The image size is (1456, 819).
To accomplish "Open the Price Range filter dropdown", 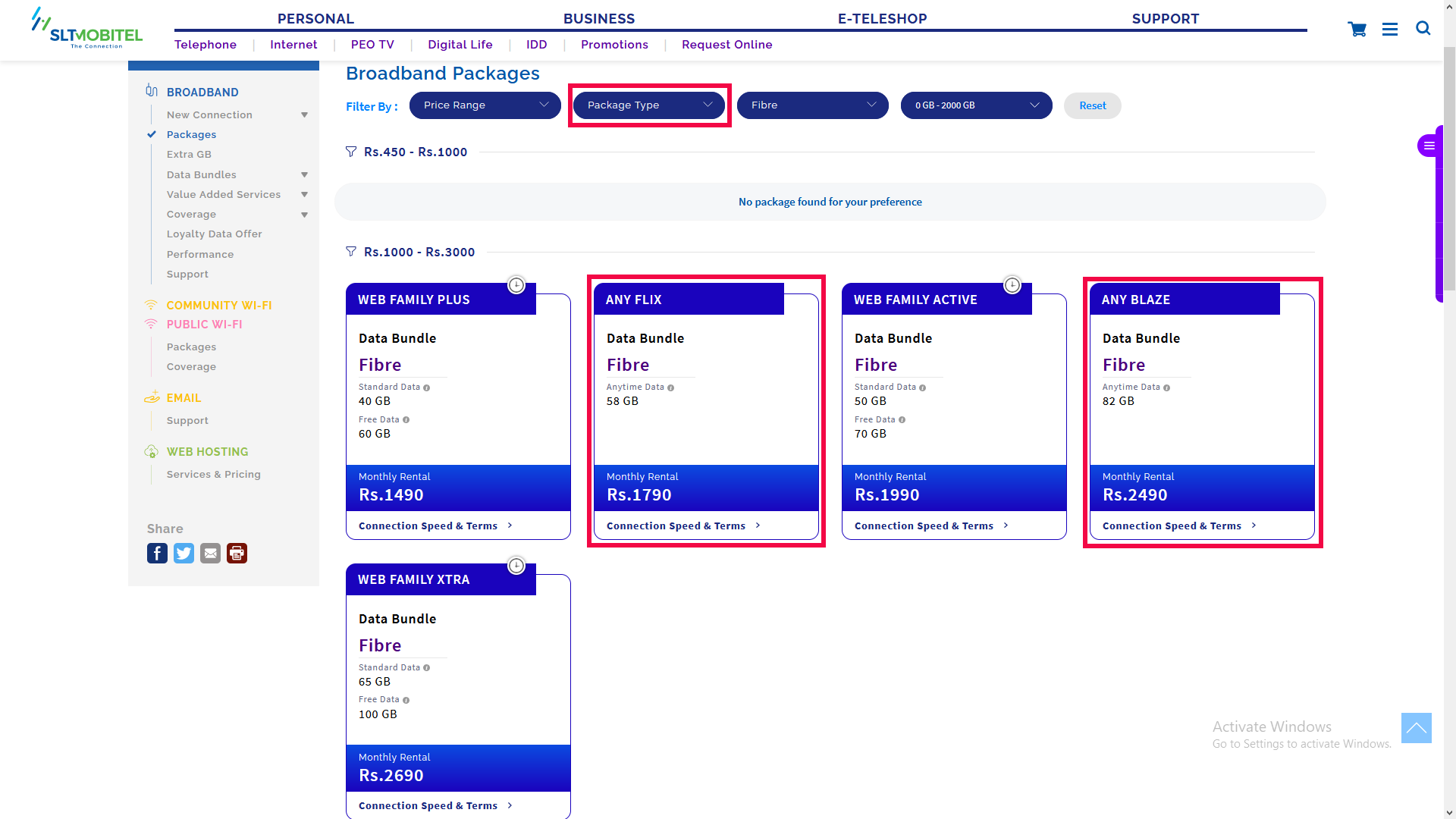I will click(485, 105).
